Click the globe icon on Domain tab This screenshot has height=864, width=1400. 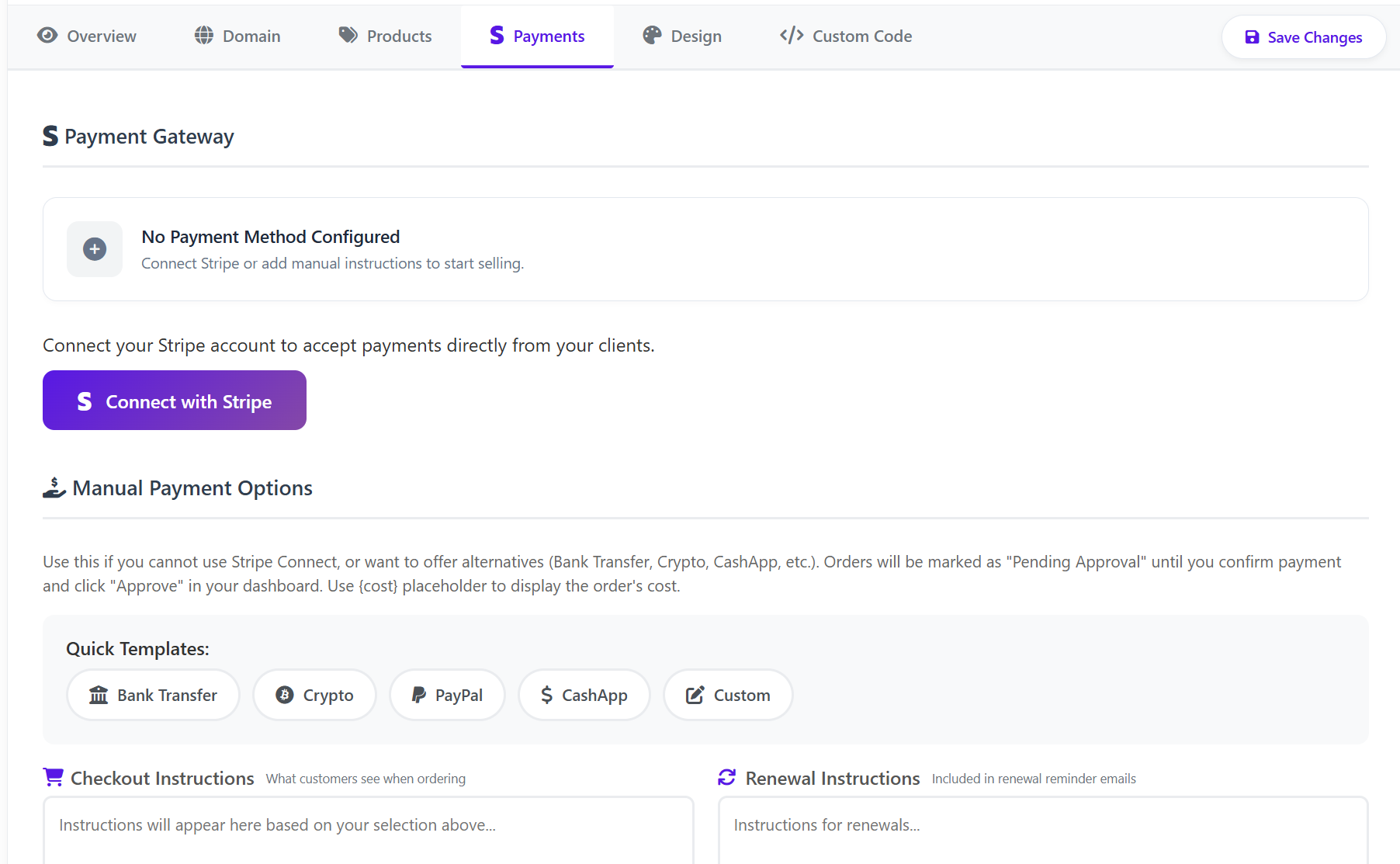(x=204, y=36)
